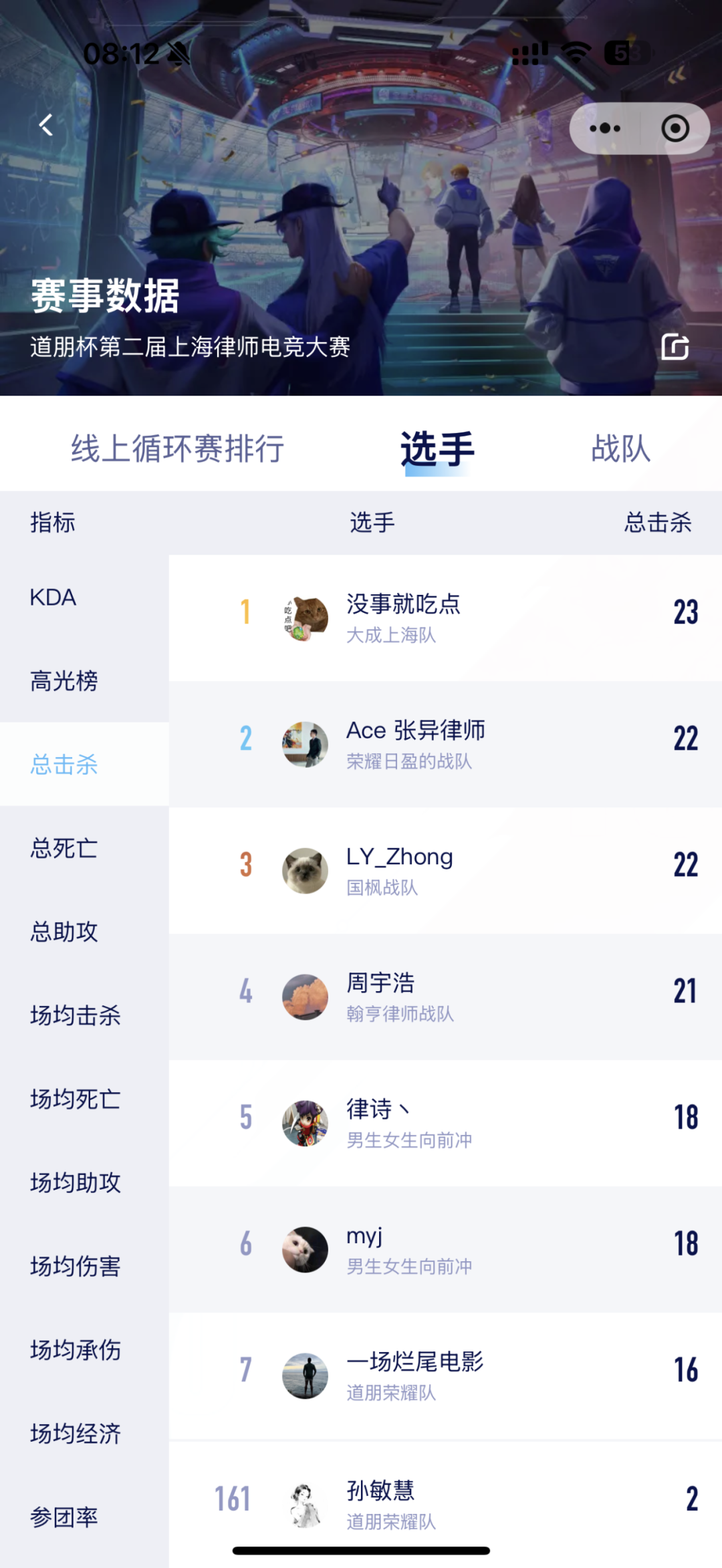The image size is (722, 1568).
Task: Tap the cat avatar of 没事就吃点
Action: pyautogui.click(x=306, y=618)
